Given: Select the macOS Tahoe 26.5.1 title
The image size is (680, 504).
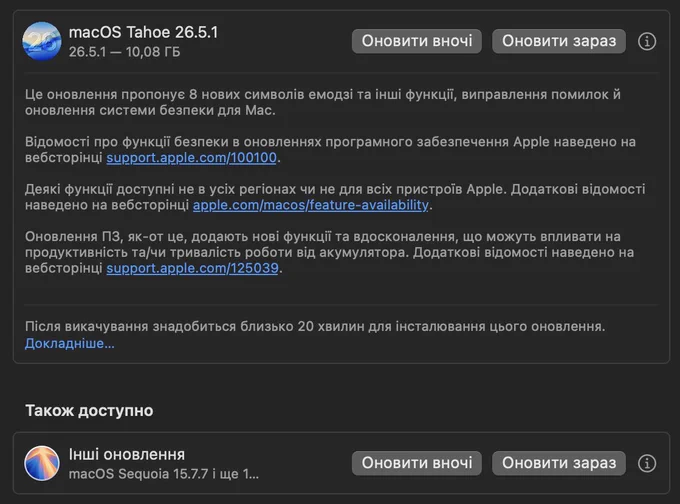Looking at the screenshot, I should coord(144,33).
